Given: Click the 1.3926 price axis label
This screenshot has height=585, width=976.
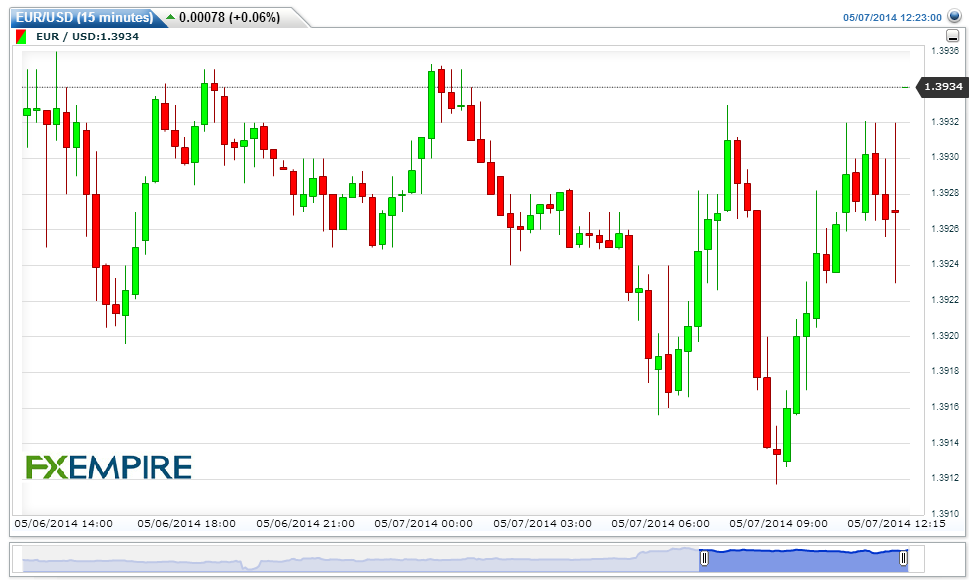Looking at the screenshot, I should click(x=945, y=228).
